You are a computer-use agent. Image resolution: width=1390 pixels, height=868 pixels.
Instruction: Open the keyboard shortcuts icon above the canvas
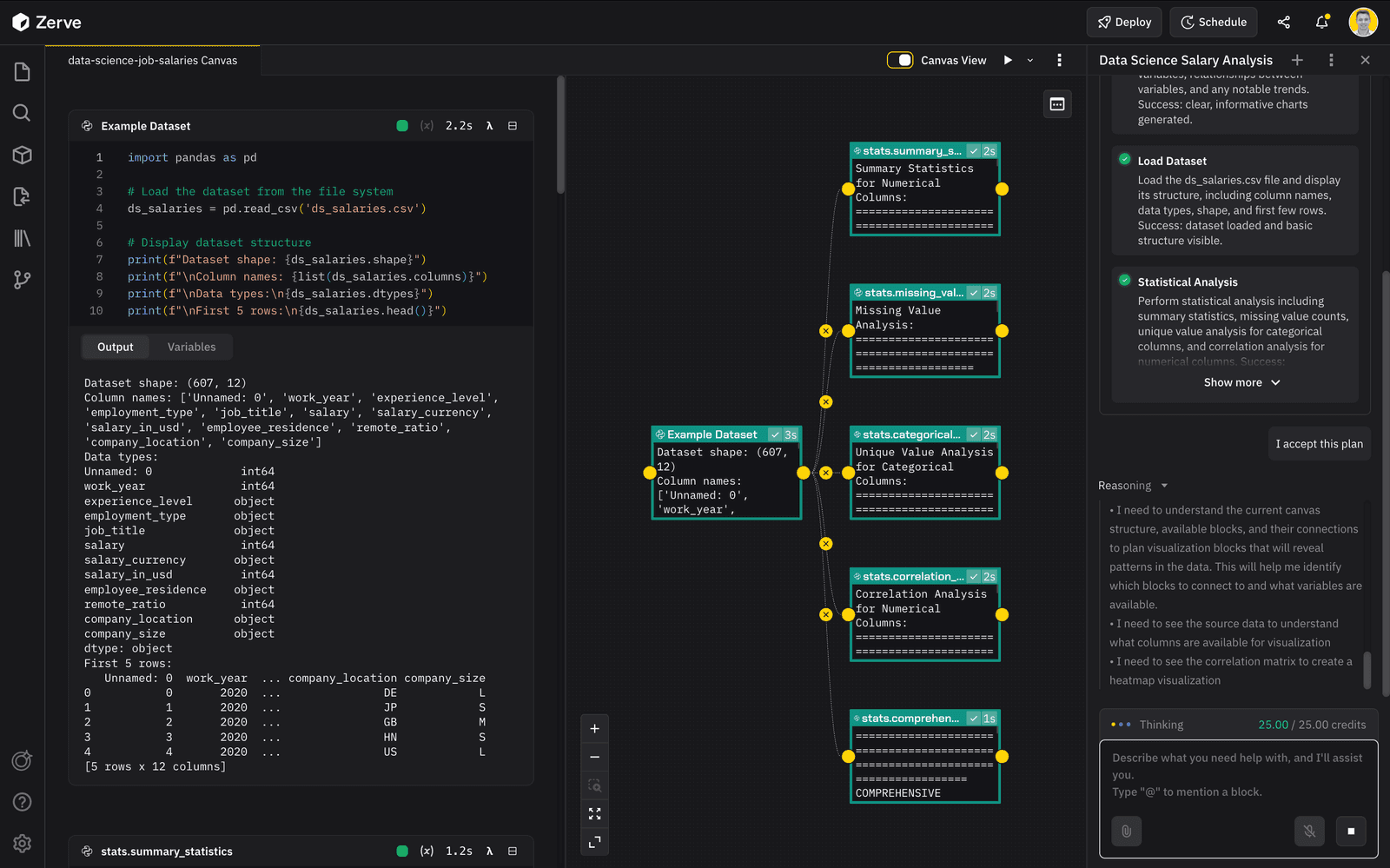click(1057, 103)
